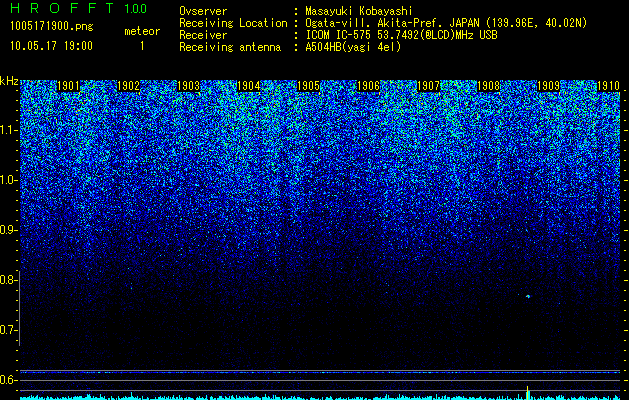
Task: Click the 1904 time marker label
Action: [x=248, y=86]
